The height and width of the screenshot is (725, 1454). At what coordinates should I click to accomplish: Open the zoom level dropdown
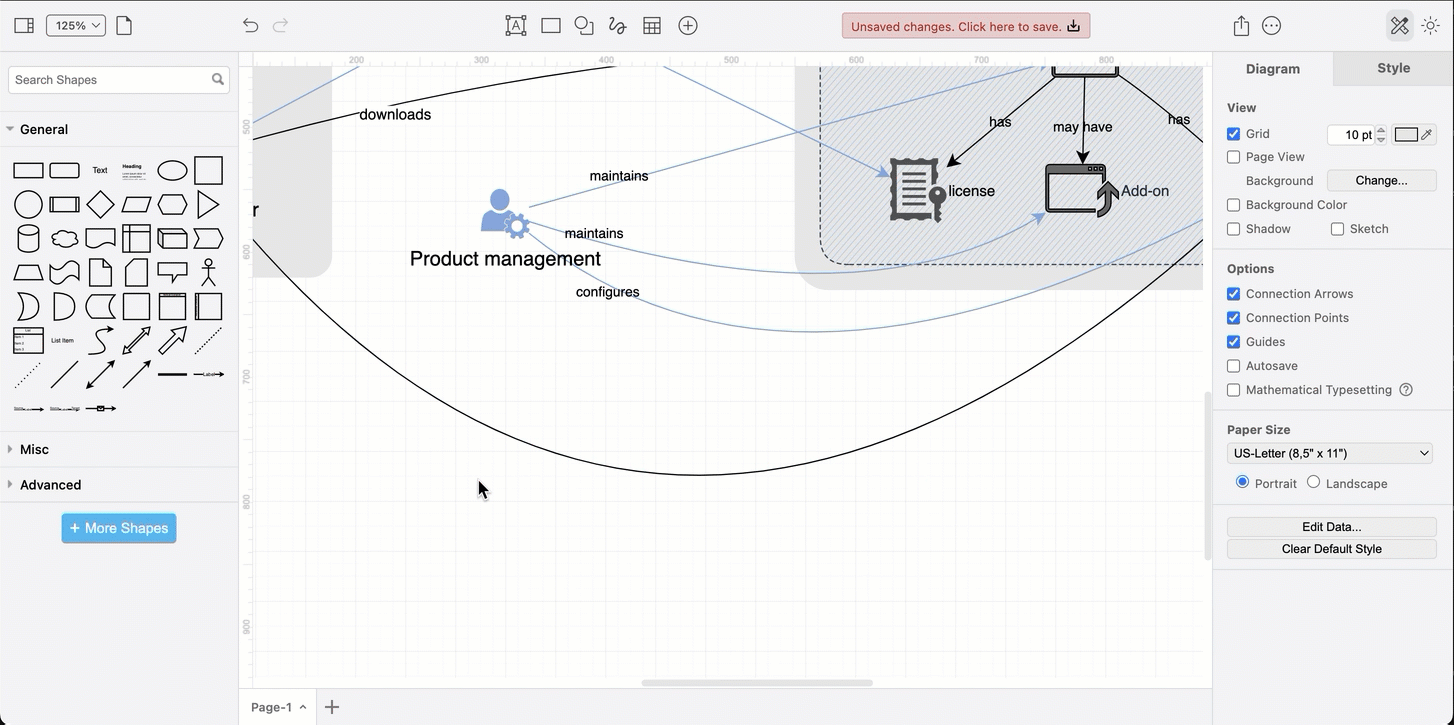click(x=75, y=25)
